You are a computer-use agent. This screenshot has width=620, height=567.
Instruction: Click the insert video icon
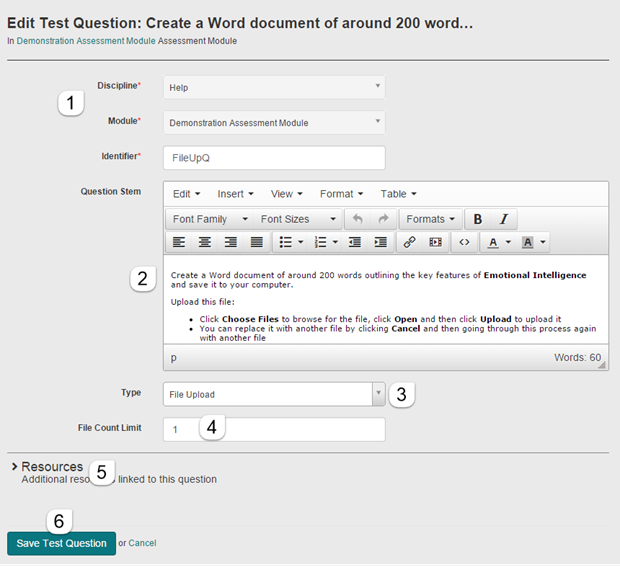click(x=435, y=242)
